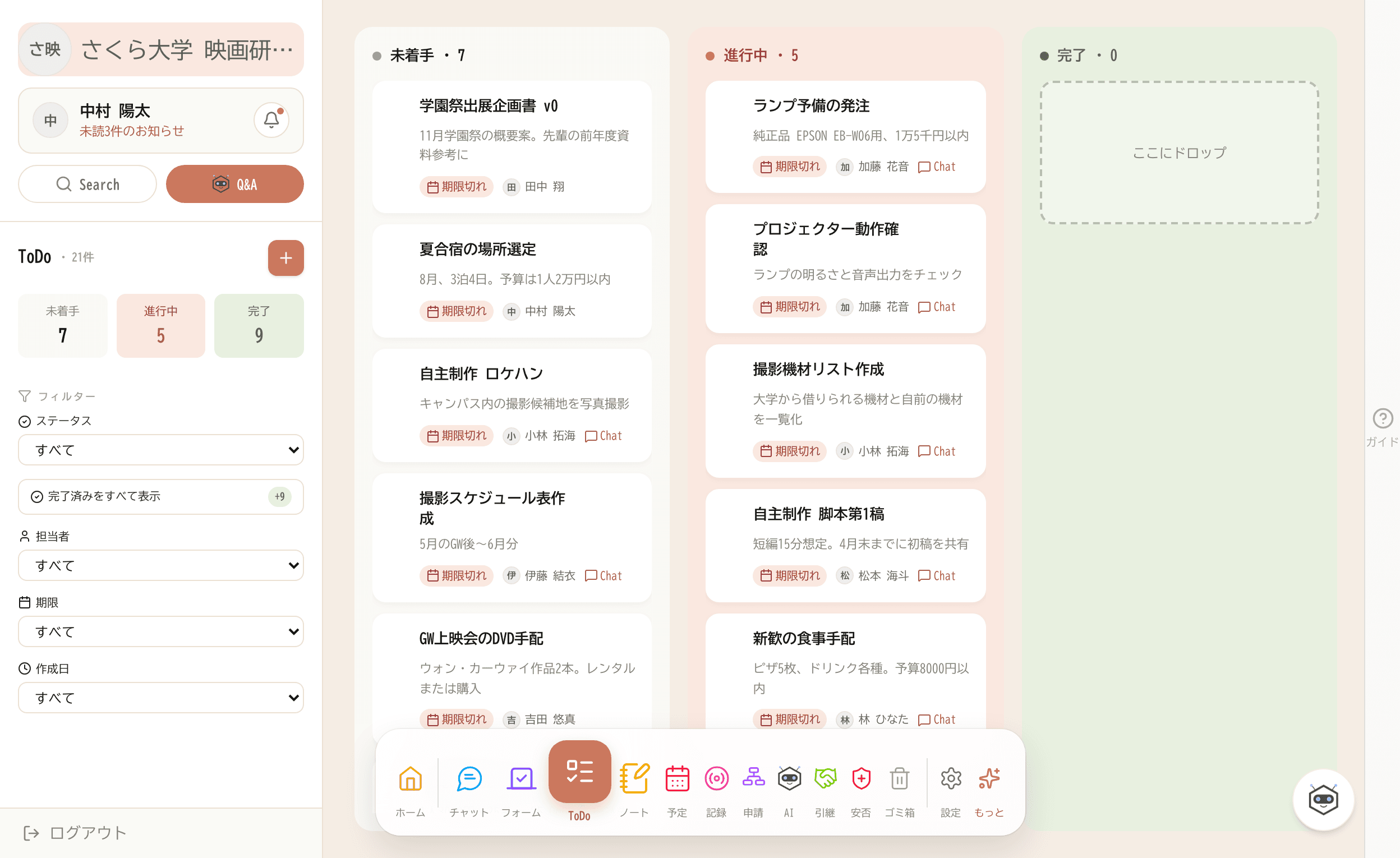Screen dimensions: 1400x858
Task: Click the フィルター label
Action: pyautogui.click(x=57, y=396)
